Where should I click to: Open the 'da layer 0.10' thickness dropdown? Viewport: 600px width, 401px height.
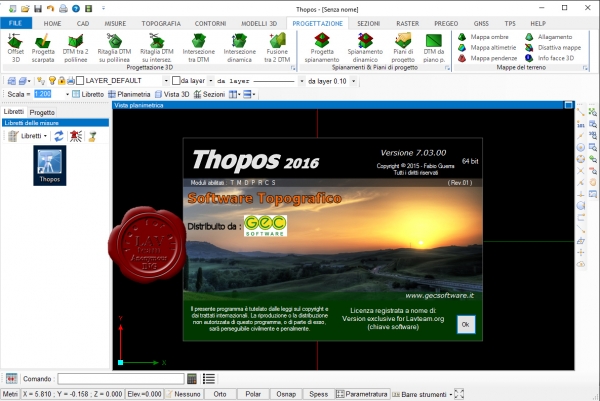(354, 81)
